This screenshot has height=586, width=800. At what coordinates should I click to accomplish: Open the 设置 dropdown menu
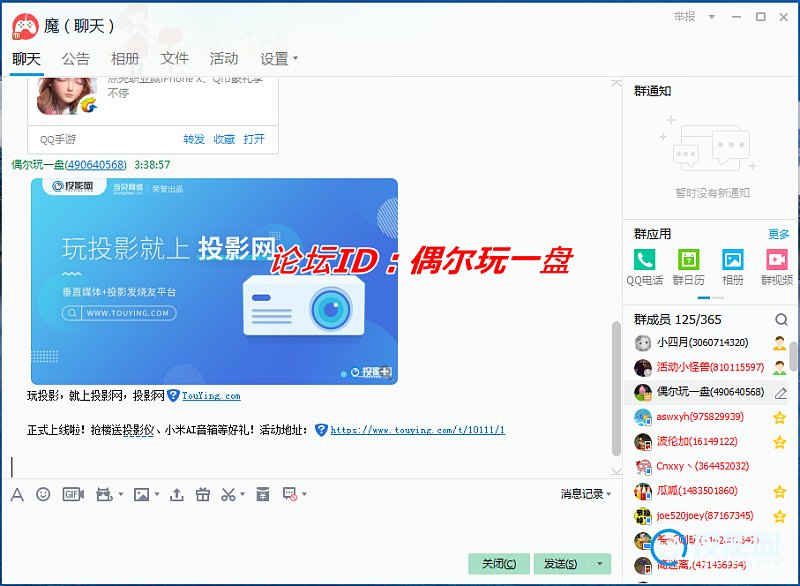point(279,59)
